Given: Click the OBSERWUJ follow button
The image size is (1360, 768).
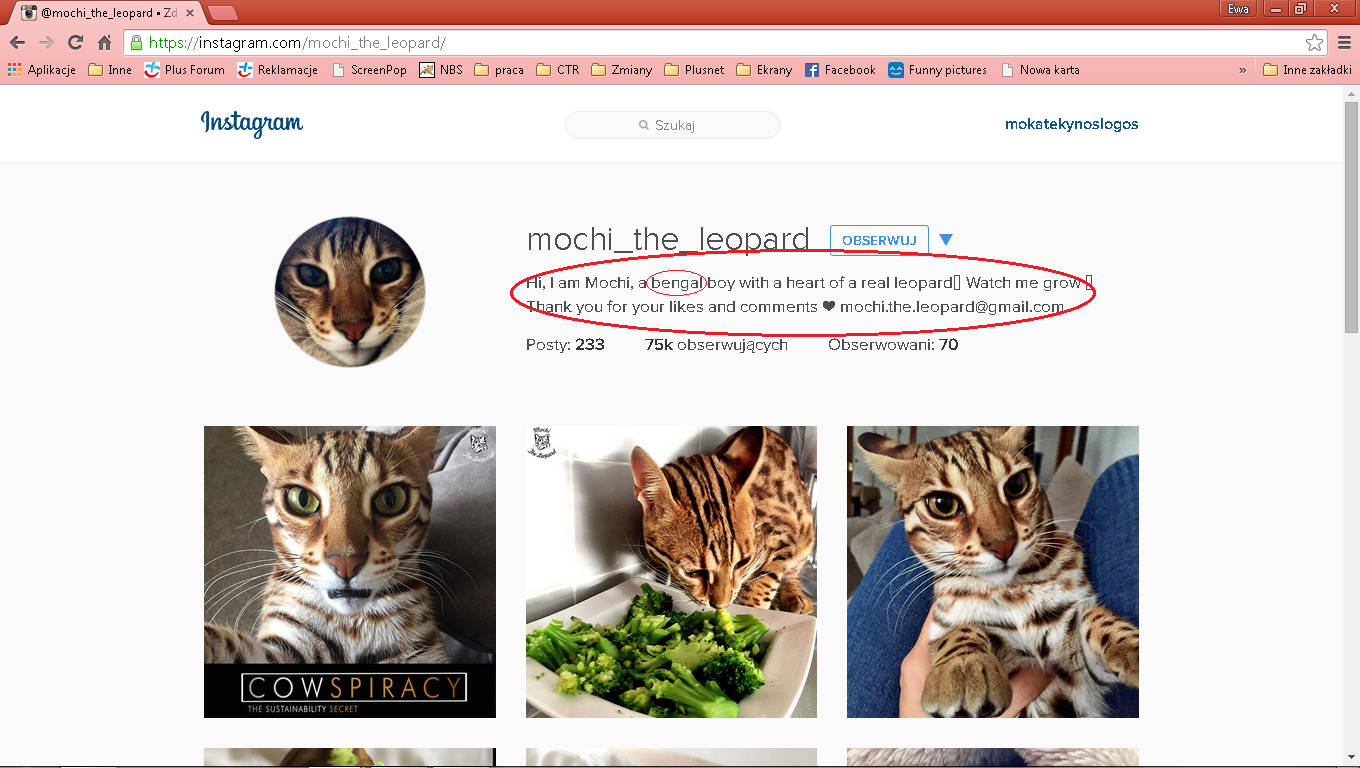Looking at the screenshot, I should (879, 240).
